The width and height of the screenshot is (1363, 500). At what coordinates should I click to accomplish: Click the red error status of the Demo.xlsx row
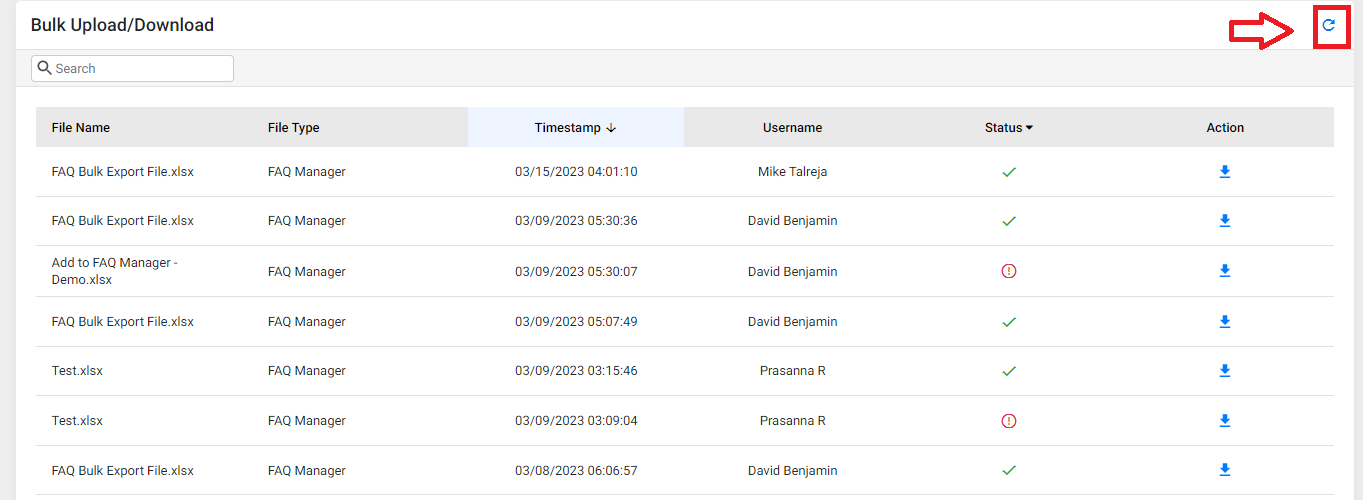[1009, 271]
